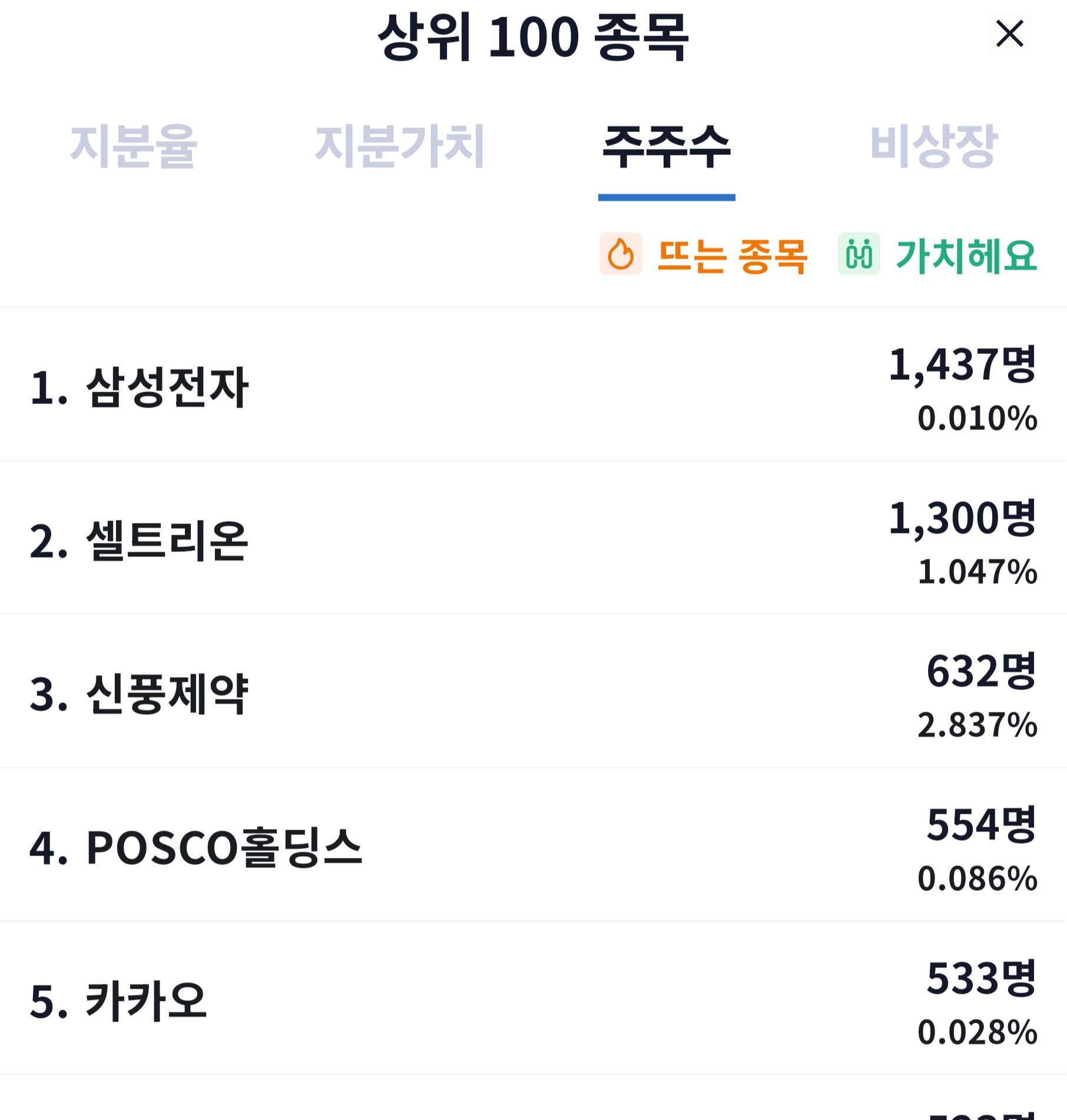
Task: Click the 533명 shareholder count
Action: 982,979
